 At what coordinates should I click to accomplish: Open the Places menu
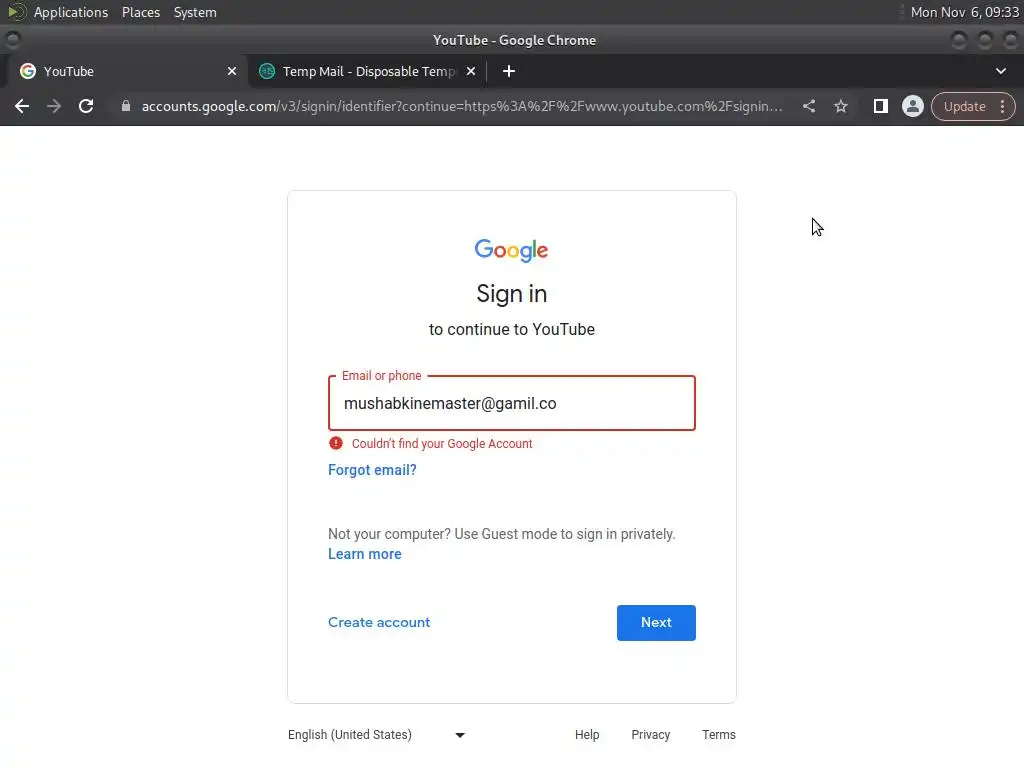tap(141, 12)
